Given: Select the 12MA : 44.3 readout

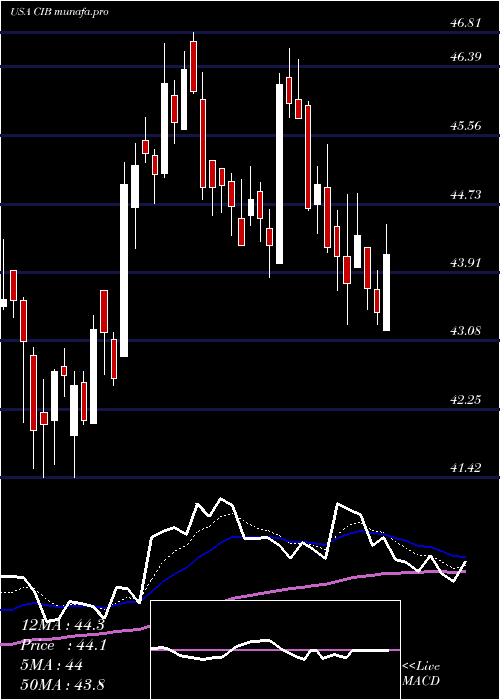Looking at the screenshot, I should [63, 625].
